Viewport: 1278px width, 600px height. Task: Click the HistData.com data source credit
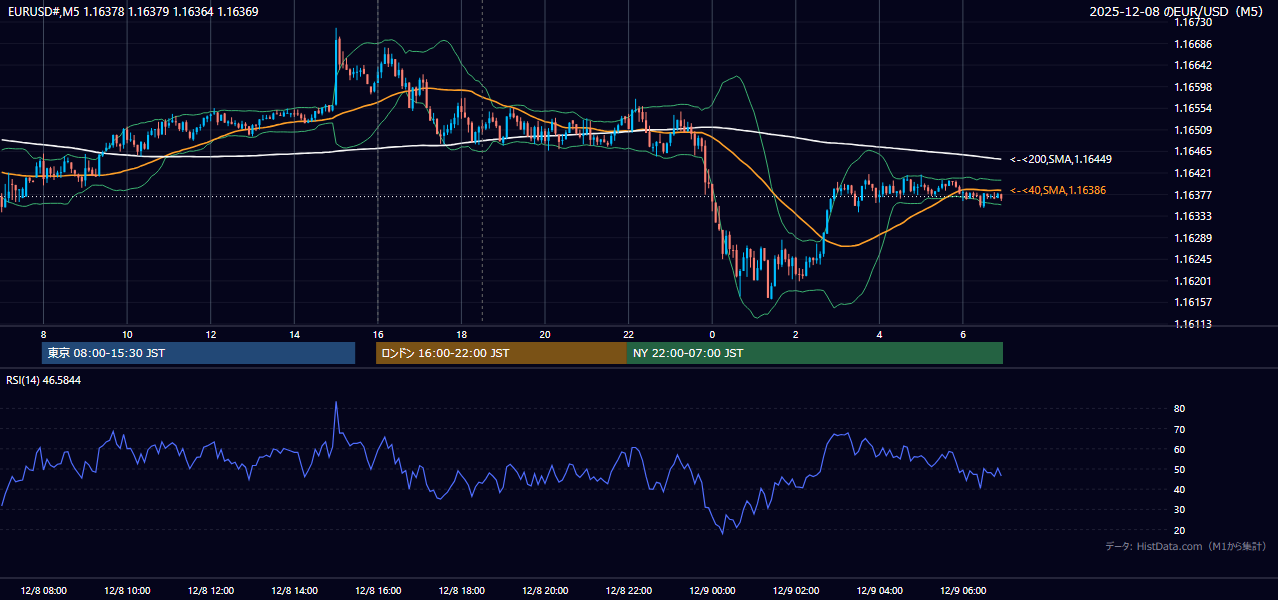pos(1186,546)
